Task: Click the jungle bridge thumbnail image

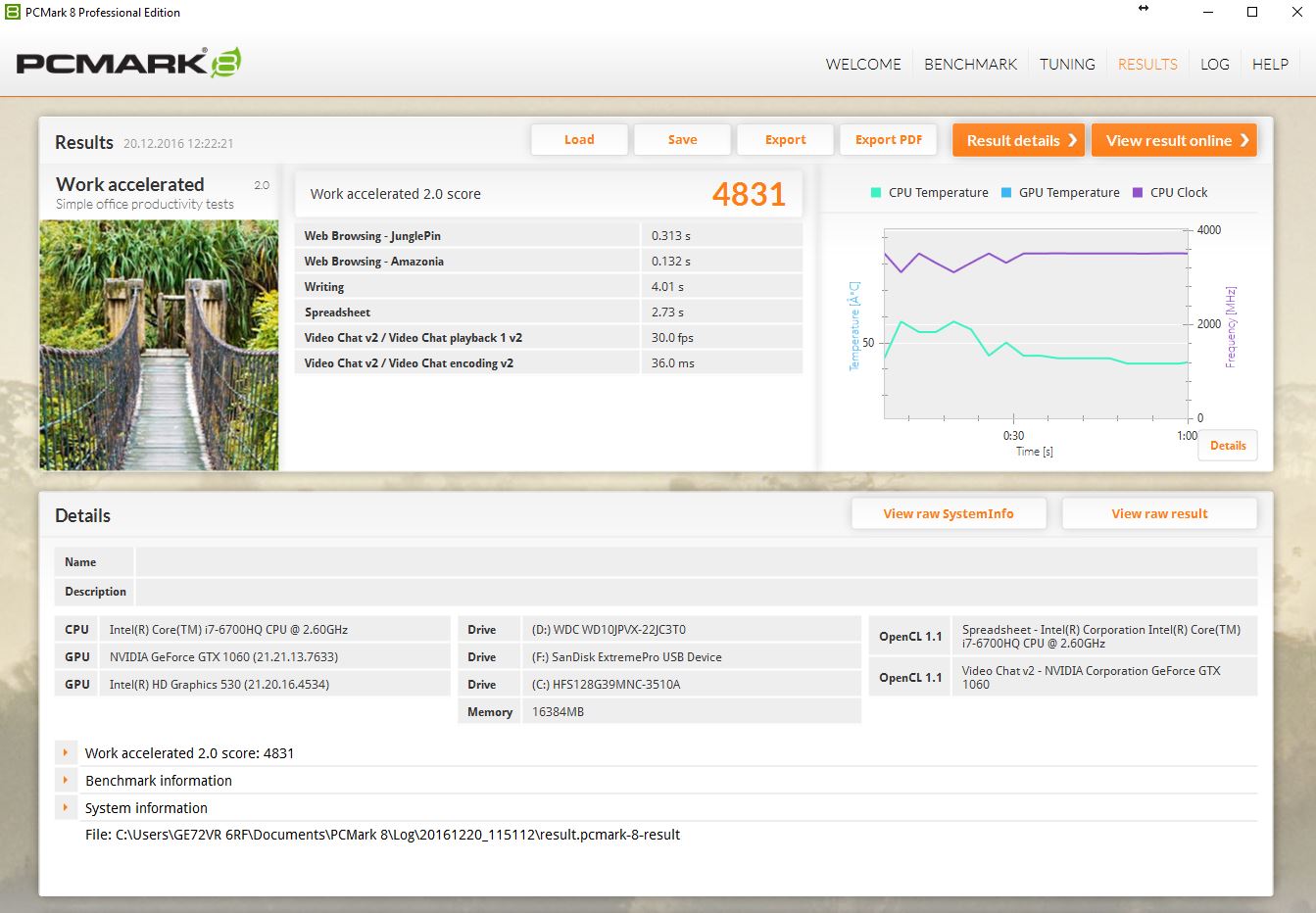Action: click(159, 345)
